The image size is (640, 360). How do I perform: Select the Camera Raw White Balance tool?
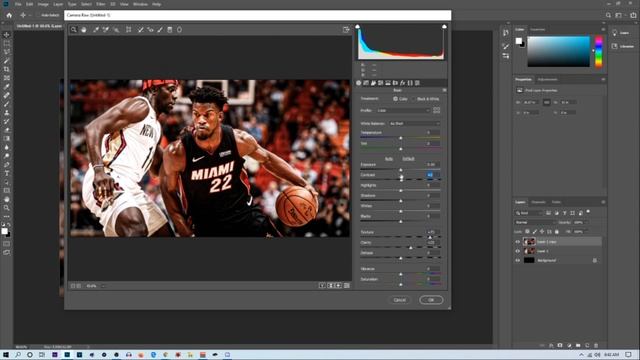pyautogui.click(x=96, y=30)
